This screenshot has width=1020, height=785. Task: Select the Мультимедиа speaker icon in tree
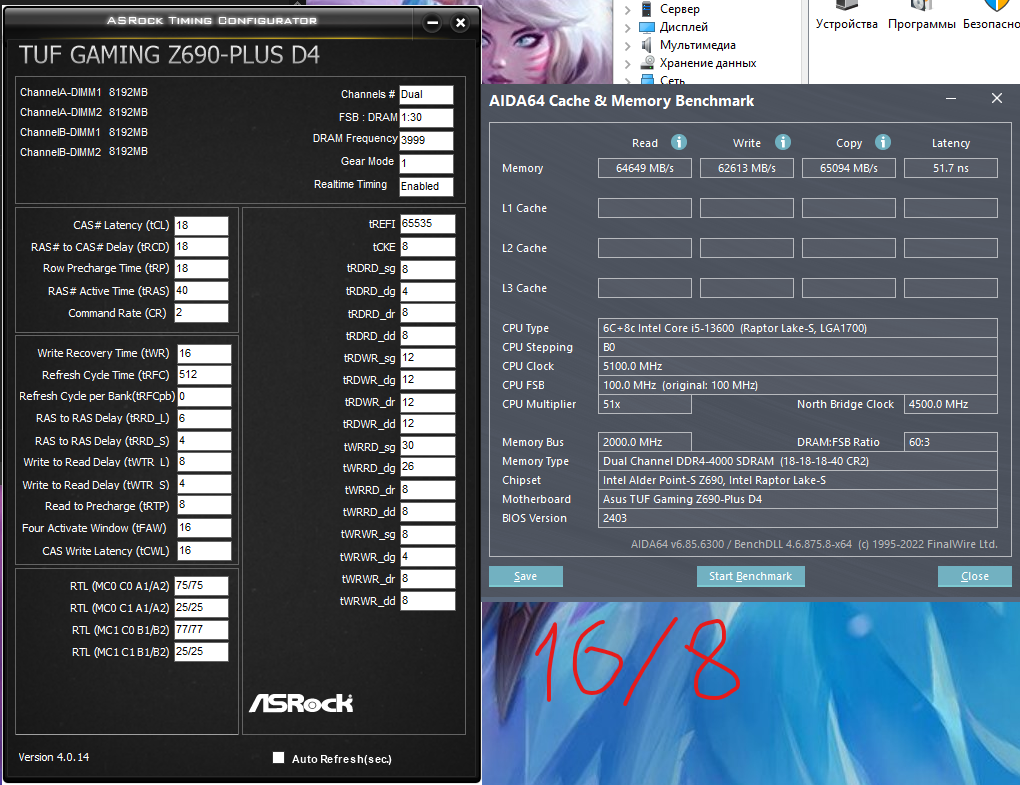[647, 45]
